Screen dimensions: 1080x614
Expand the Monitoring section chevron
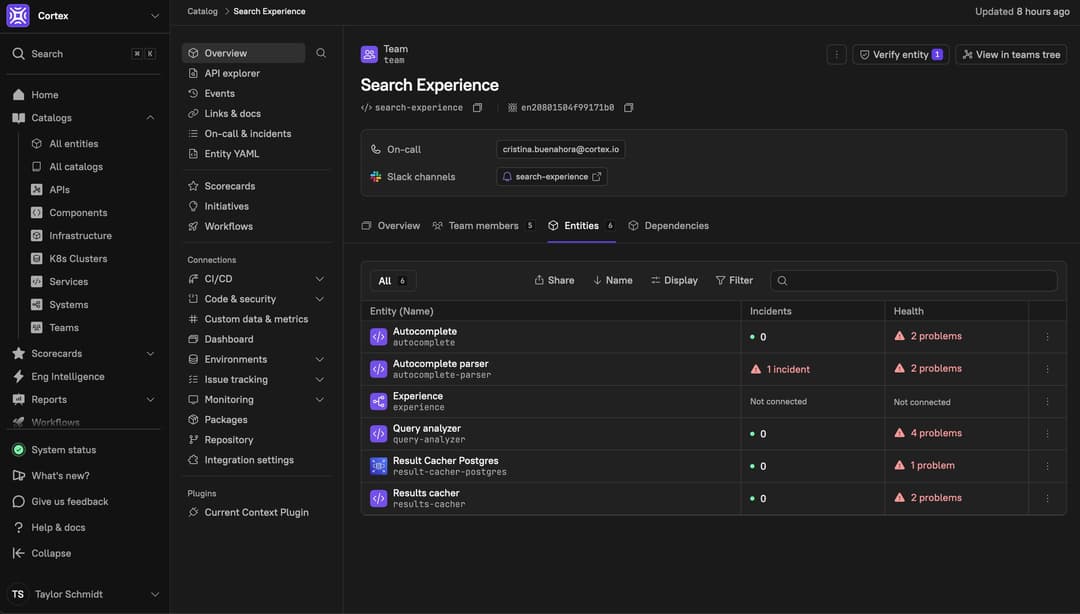tap(318, 398)
